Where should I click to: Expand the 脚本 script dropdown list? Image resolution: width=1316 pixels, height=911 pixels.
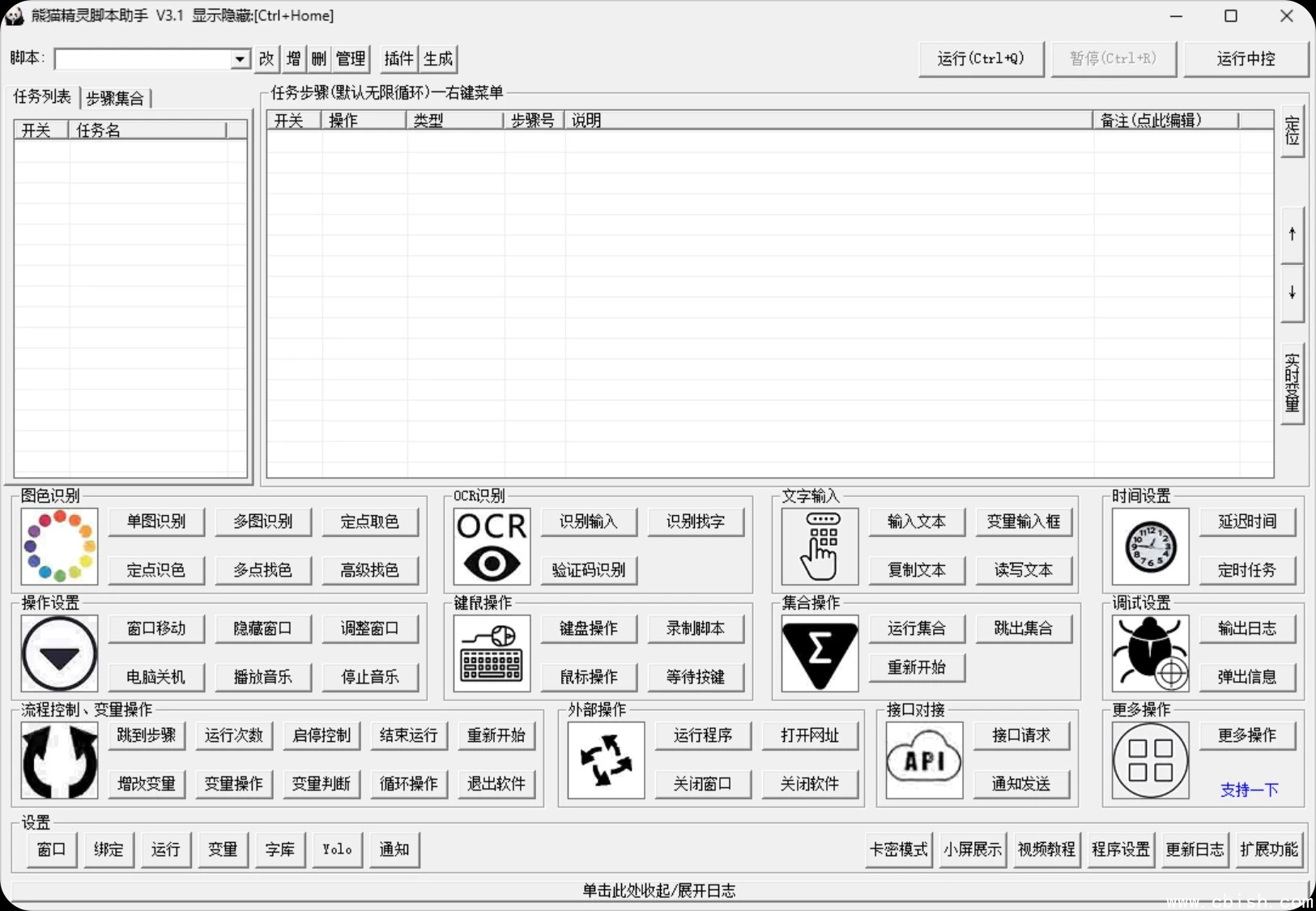[x=239, y=58]
